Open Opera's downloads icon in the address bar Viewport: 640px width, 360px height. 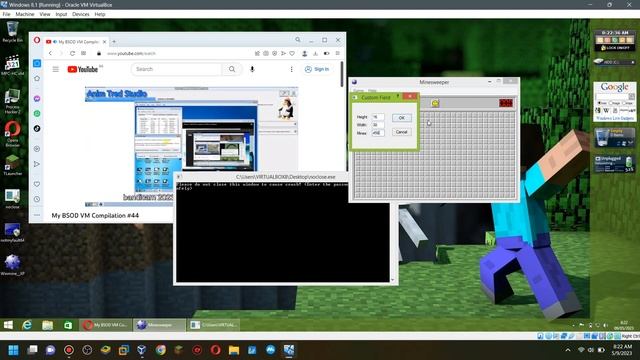tap(316, 53)
